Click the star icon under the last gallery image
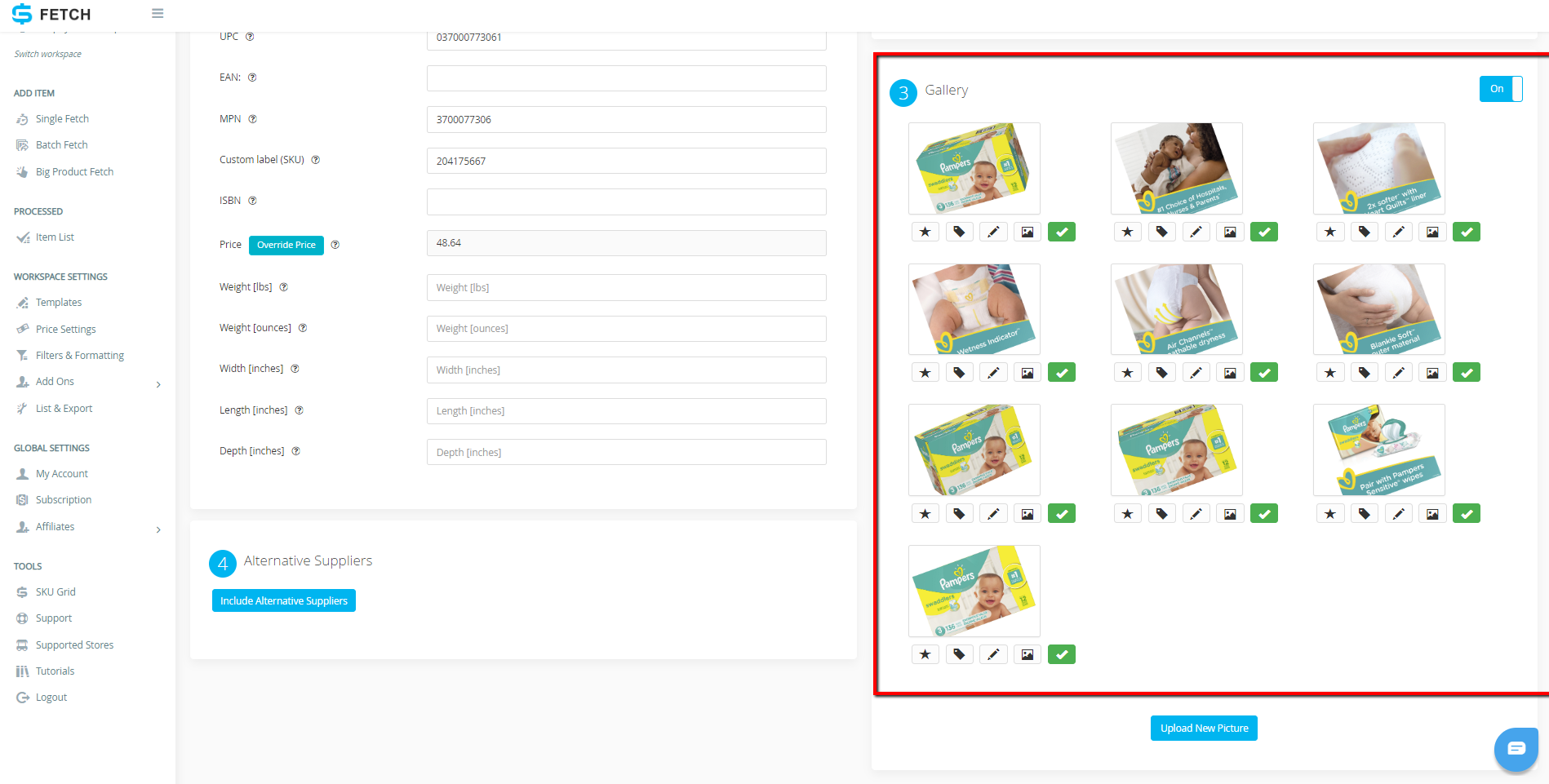This screenshot has height=784, width=1549. point(925,654)
